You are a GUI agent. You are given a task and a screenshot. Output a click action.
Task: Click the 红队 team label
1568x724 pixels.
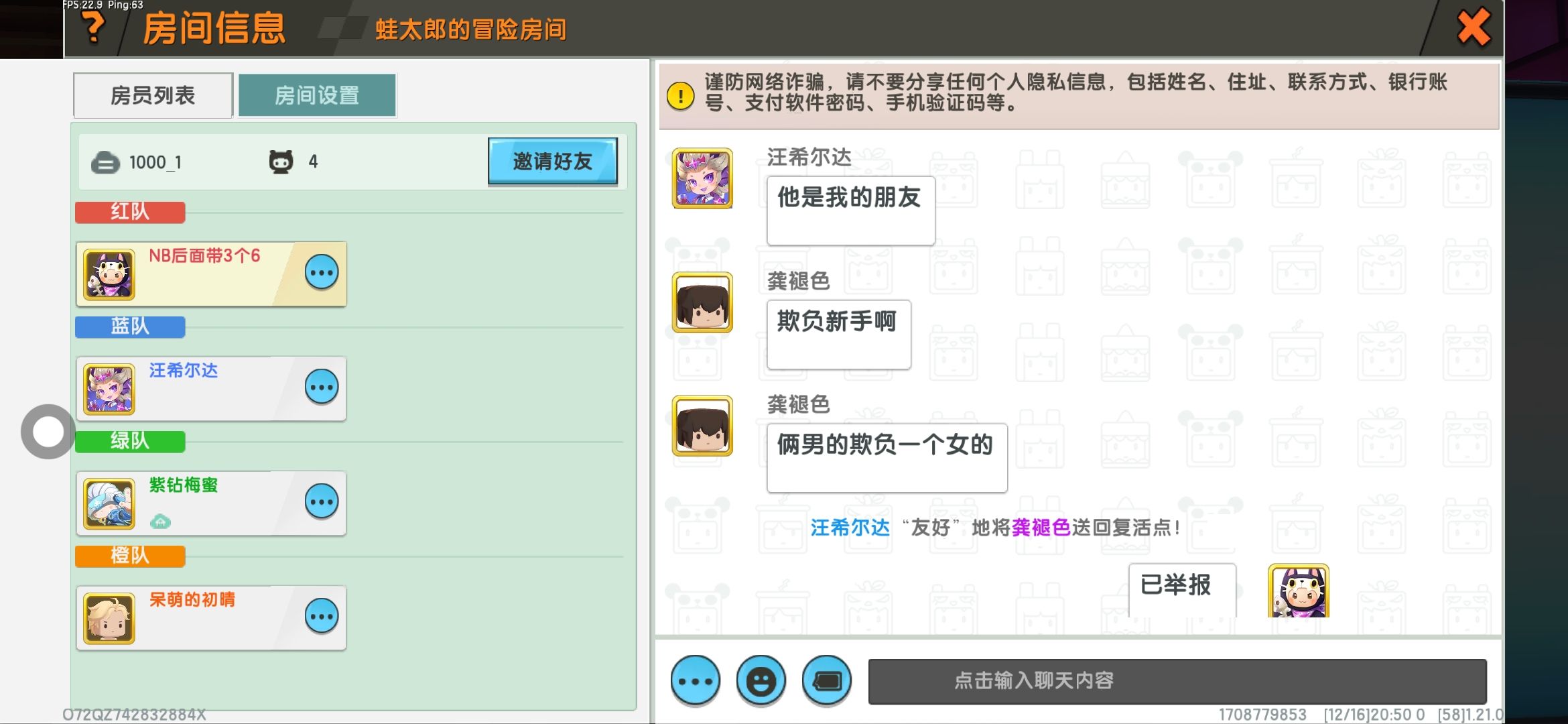(130, 212)
